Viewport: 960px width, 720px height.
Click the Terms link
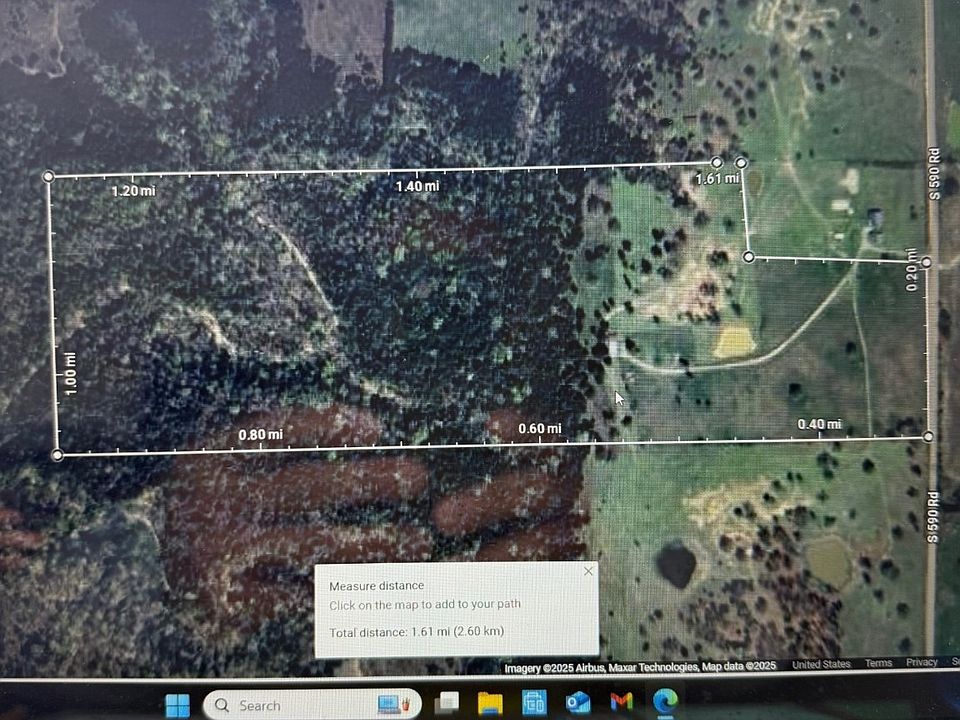[x=878, y=663]
